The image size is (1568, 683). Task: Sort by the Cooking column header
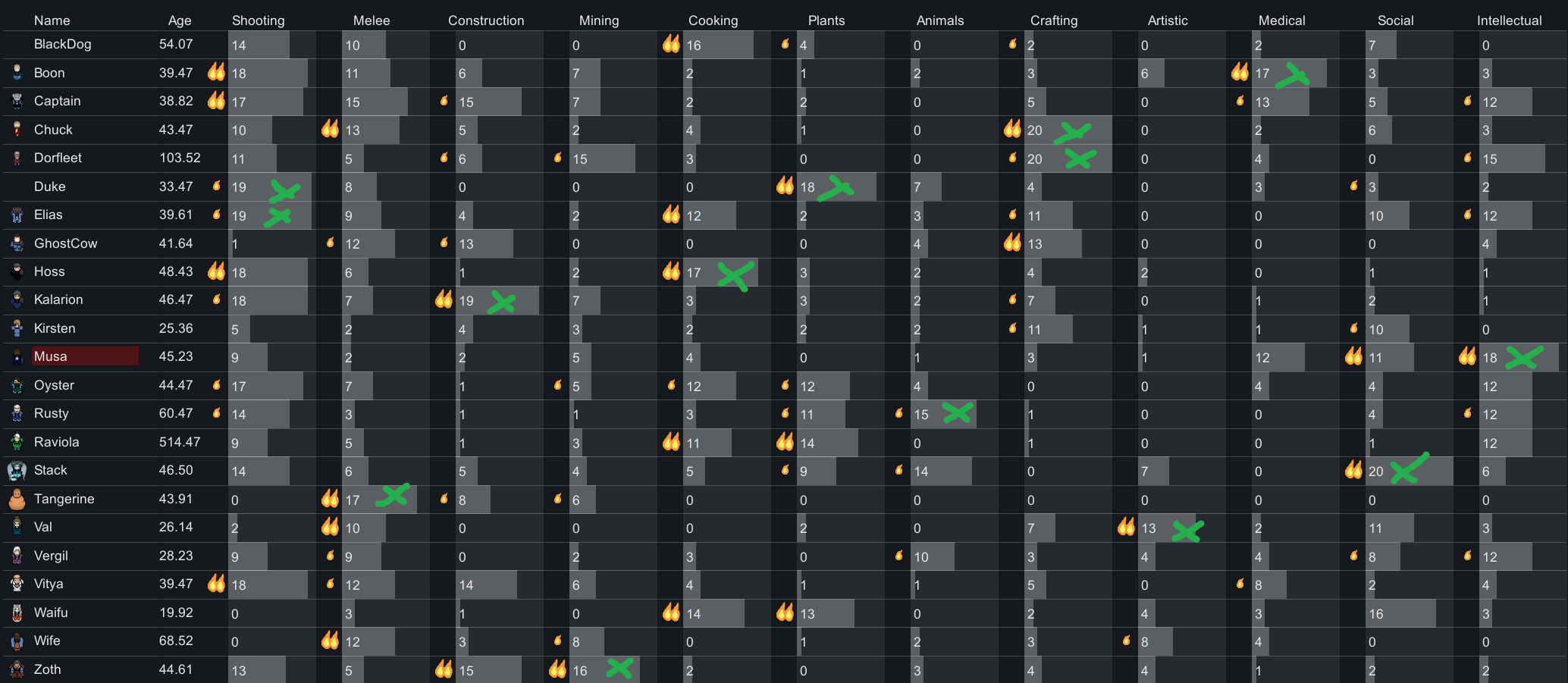[713, 20]
